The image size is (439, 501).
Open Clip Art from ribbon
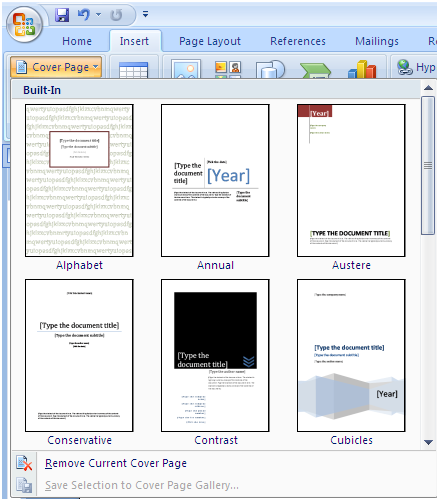point(228,69)
